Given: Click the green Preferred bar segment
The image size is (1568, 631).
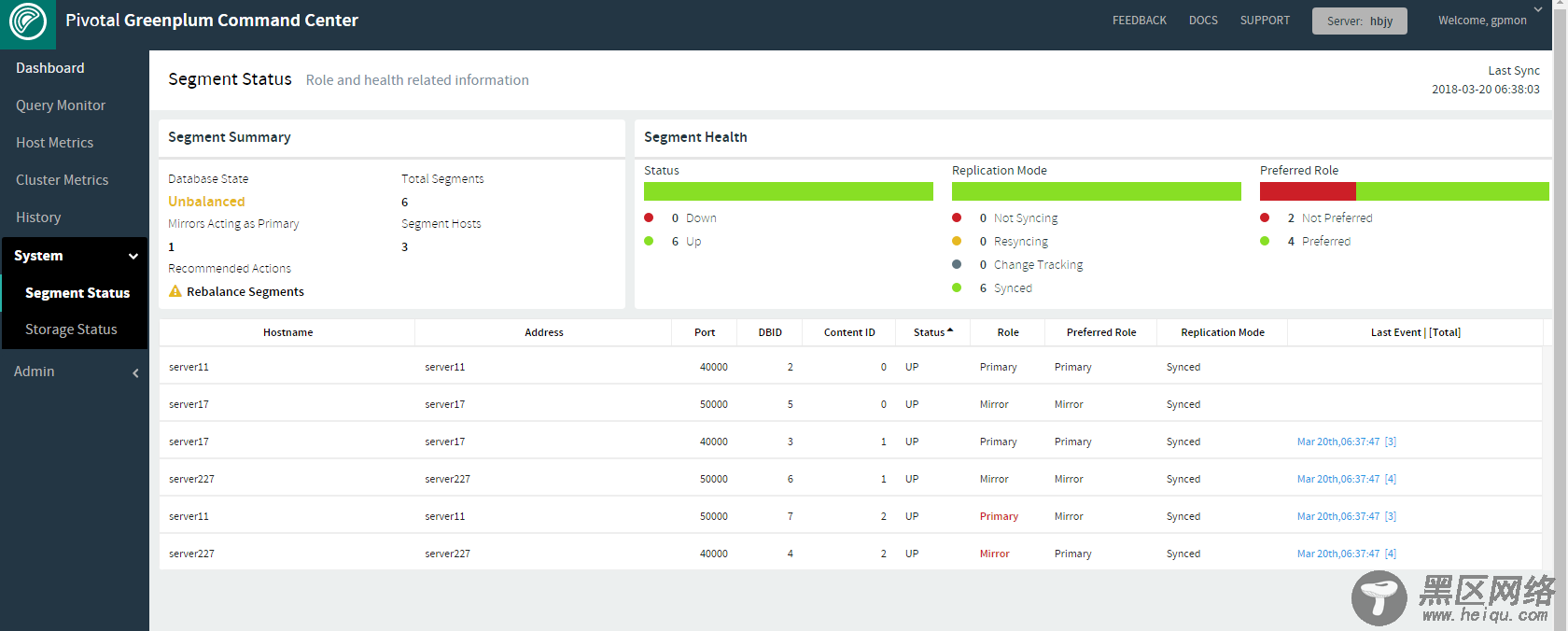Looking at the screenshot, I should pyautogui.click(x=1452, y=191).
